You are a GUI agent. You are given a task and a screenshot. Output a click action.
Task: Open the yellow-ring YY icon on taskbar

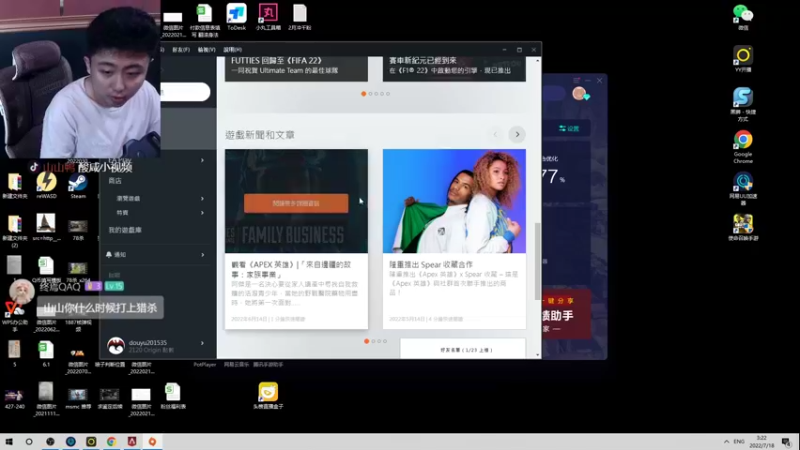91,442
